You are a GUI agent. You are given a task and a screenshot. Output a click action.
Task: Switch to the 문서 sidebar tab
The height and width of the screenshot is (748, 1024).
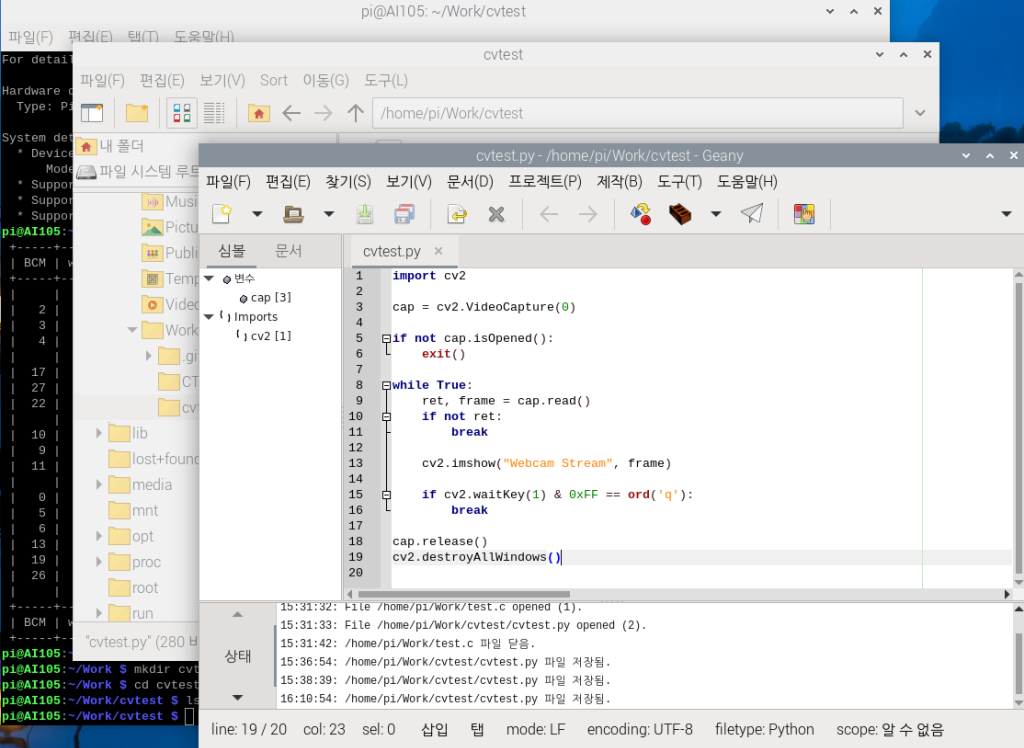(288, 252)
